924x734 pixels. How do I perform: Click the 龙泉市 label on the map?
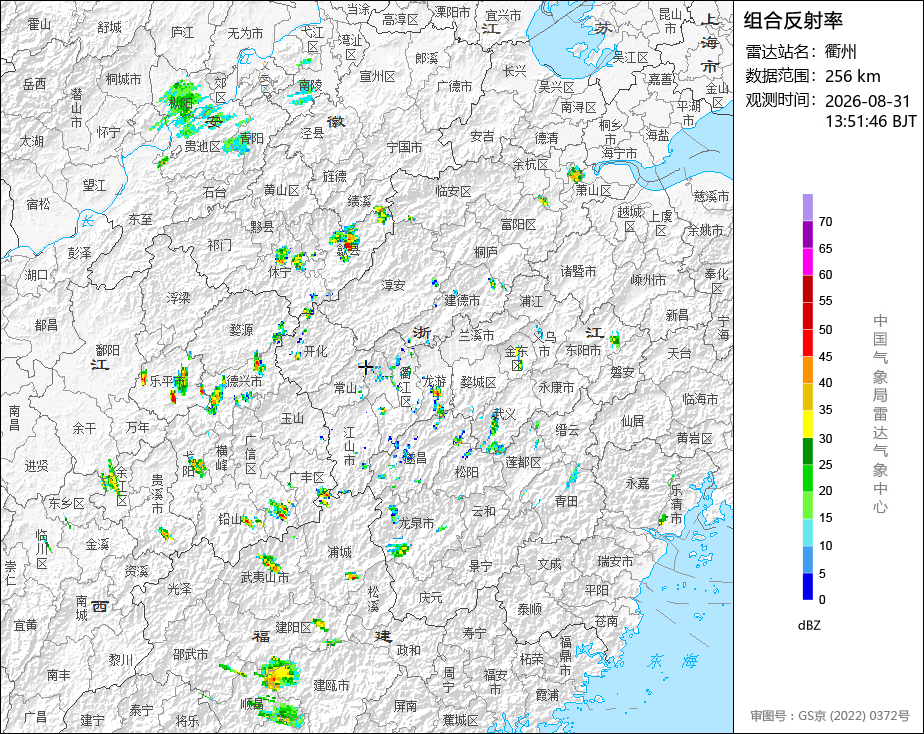[x=416, y=523]
